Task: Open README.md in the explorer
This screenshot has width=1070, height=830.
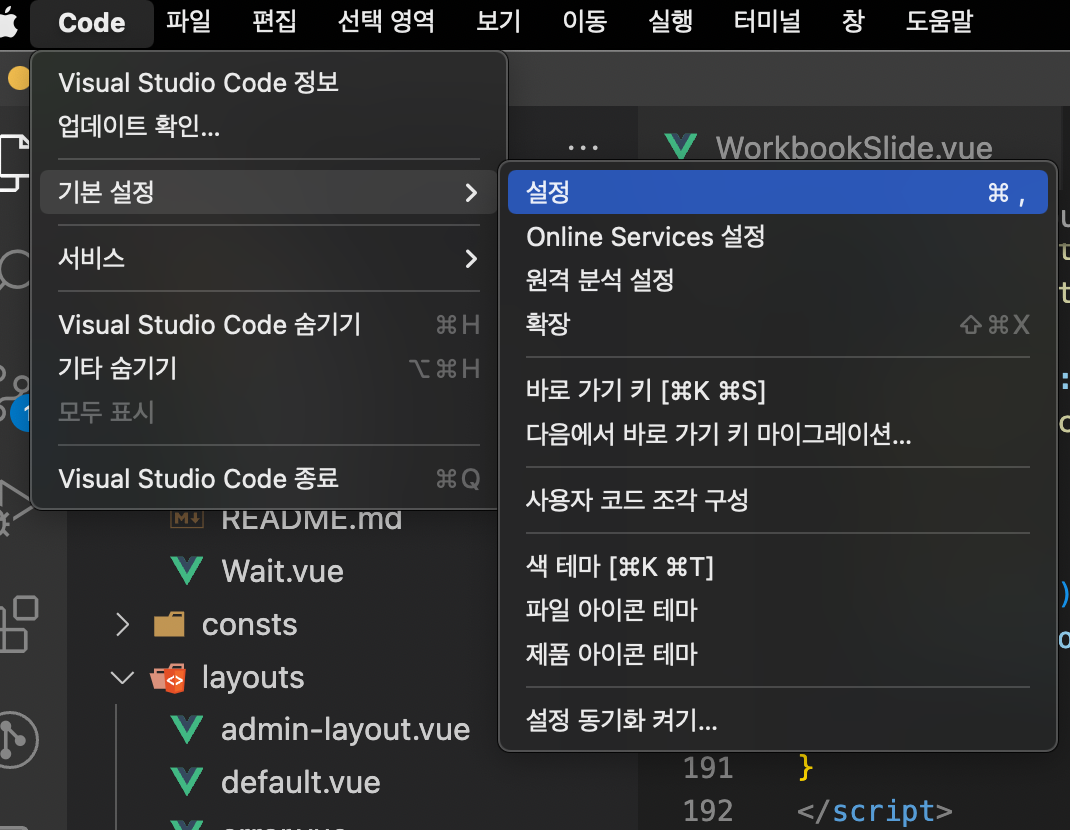Action: [312, 520]
